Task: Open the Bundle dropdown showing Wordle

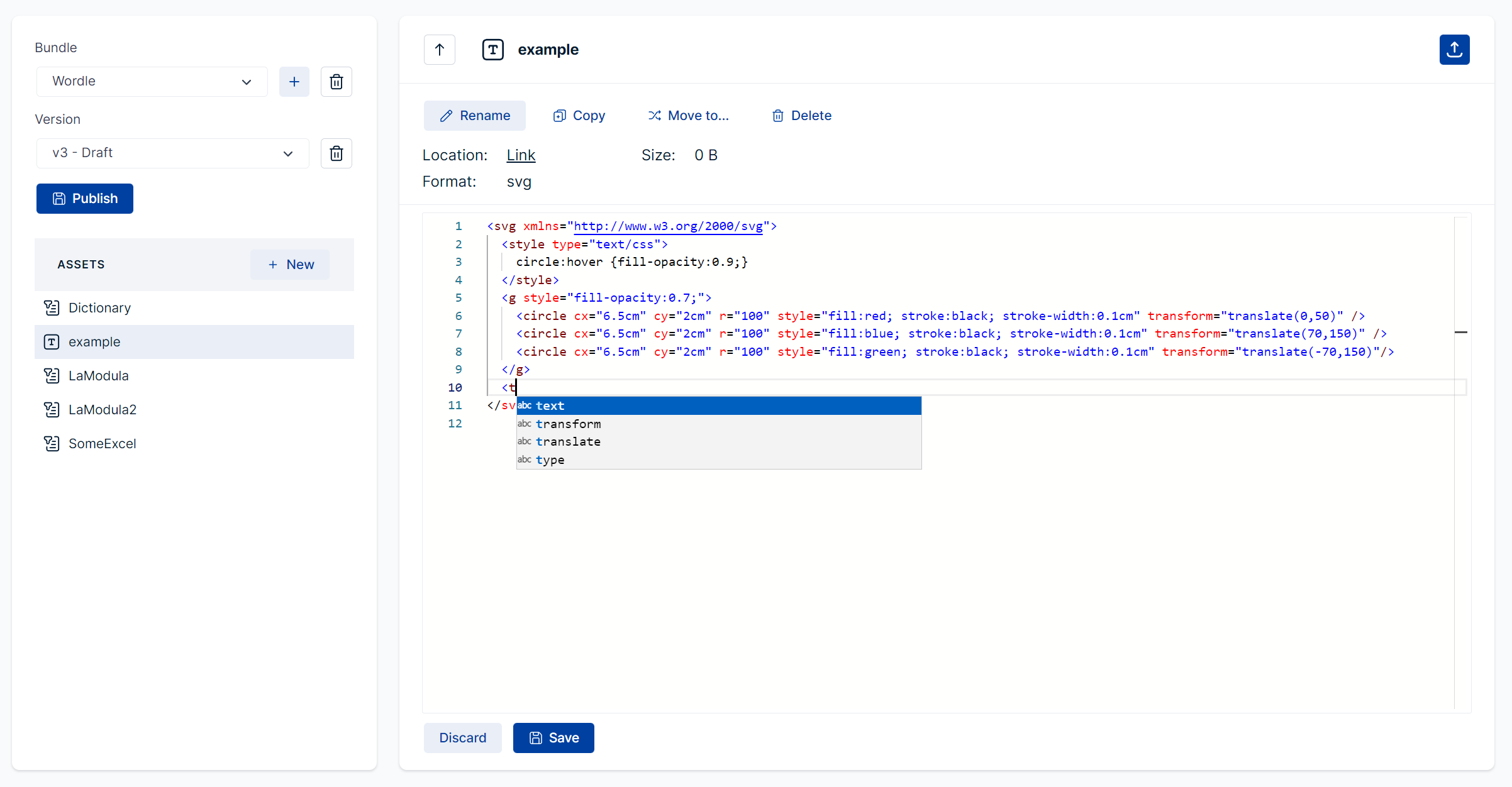Action: tap(152, 82)
